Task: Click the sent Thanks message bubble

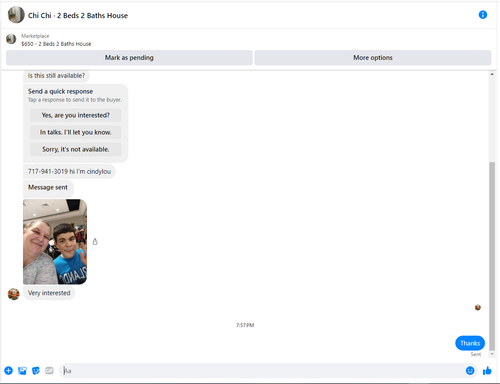Action: tap(470, 343)
